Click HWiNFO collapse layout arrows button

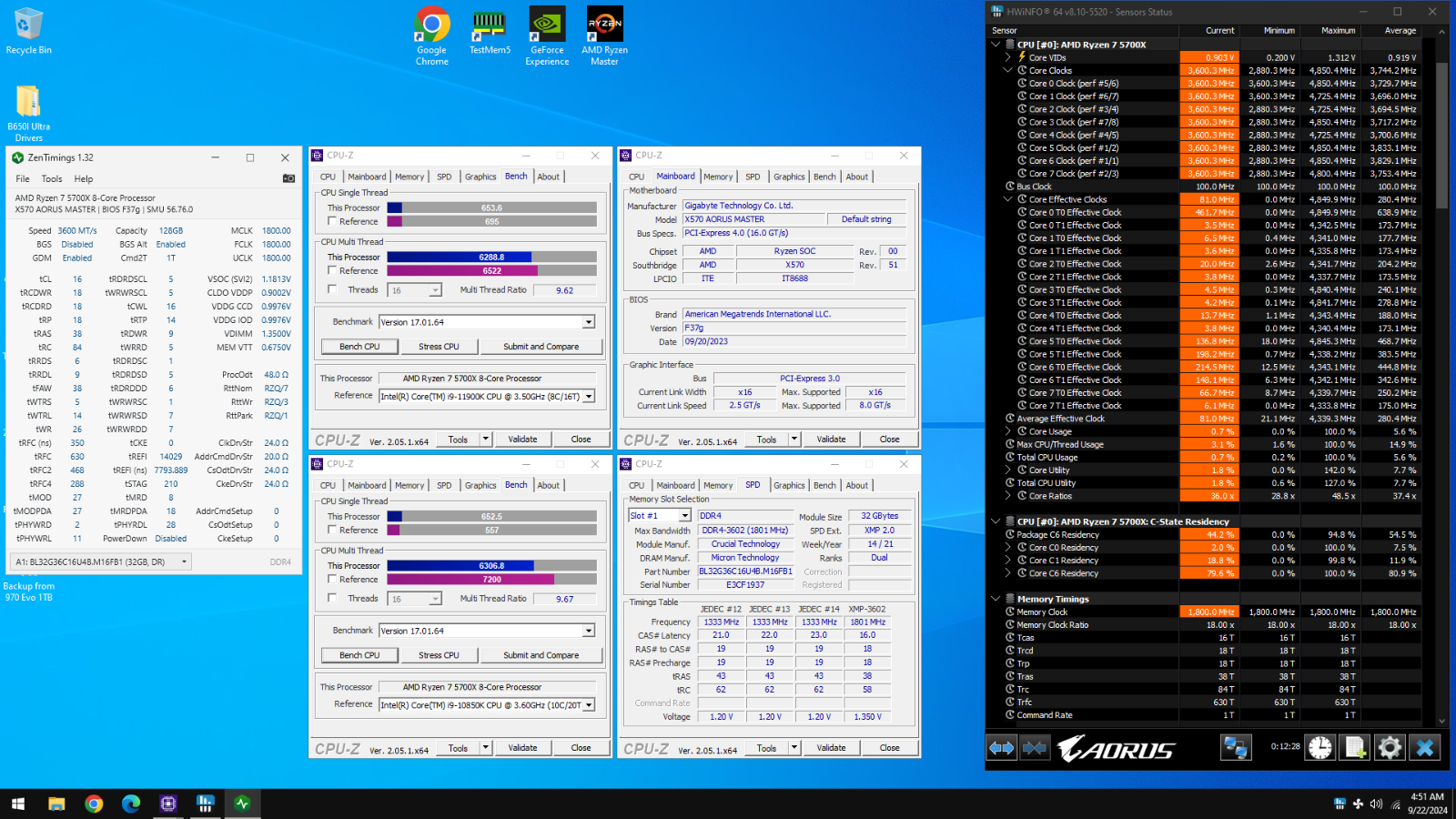1035,748
